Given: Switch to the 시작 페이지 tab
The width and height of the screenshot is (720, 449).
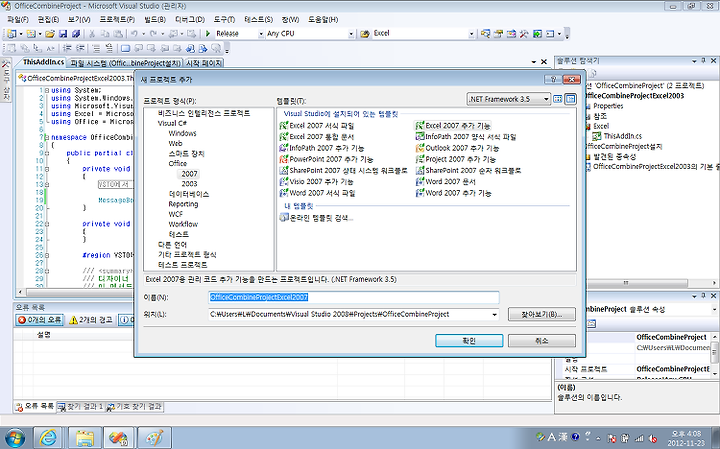Looking at the screenshot, I should click(203, 63).
